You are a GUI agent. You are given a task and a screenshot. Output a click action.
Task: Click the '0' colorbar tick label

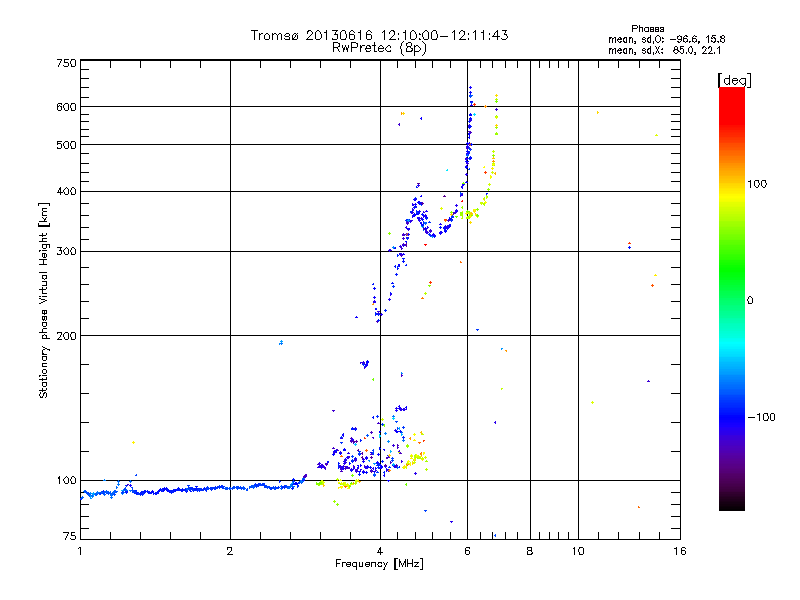pyautogui.click(x=750, y=300)
